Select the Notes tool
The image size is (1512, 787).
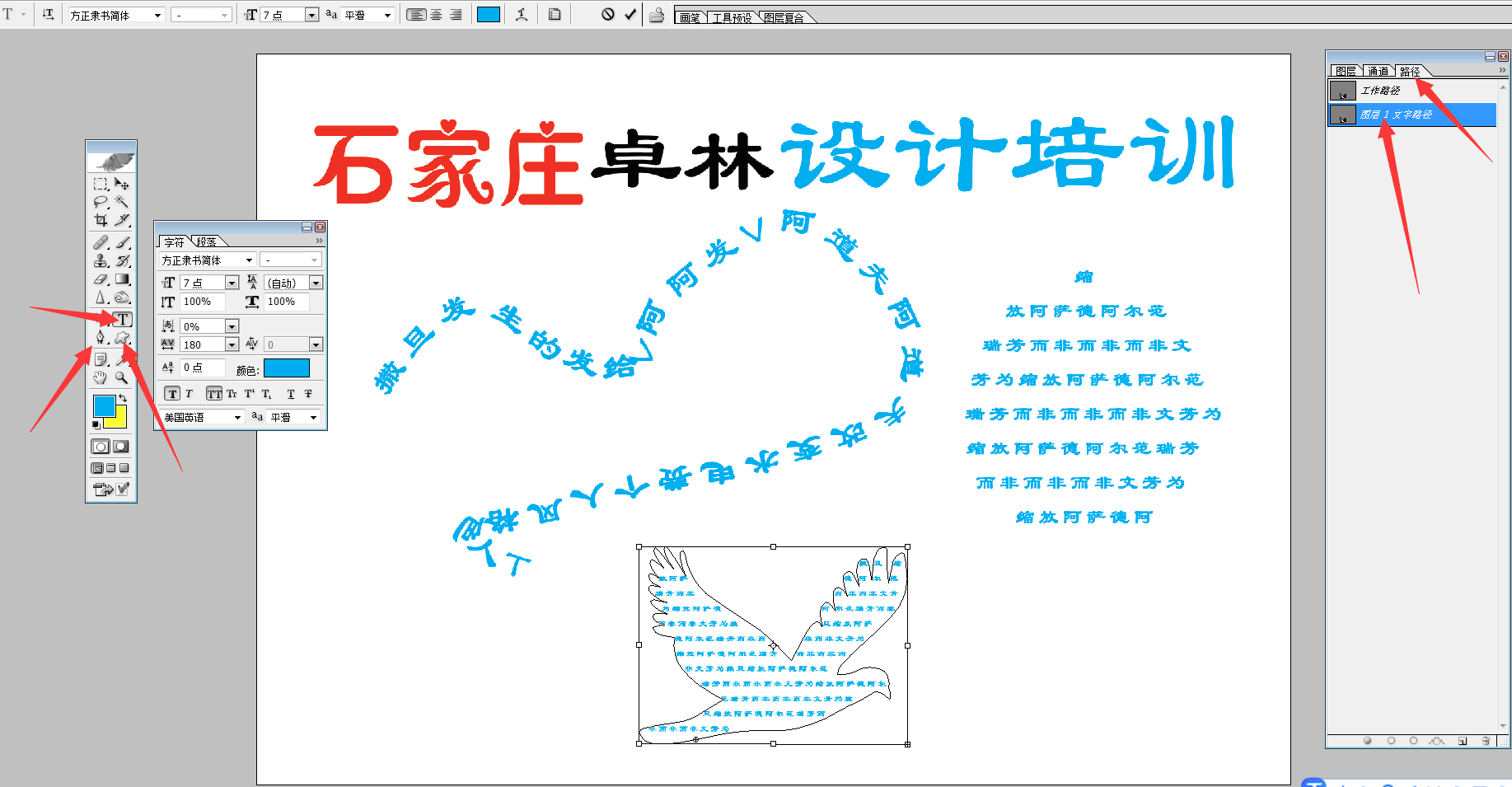[101, 359]
